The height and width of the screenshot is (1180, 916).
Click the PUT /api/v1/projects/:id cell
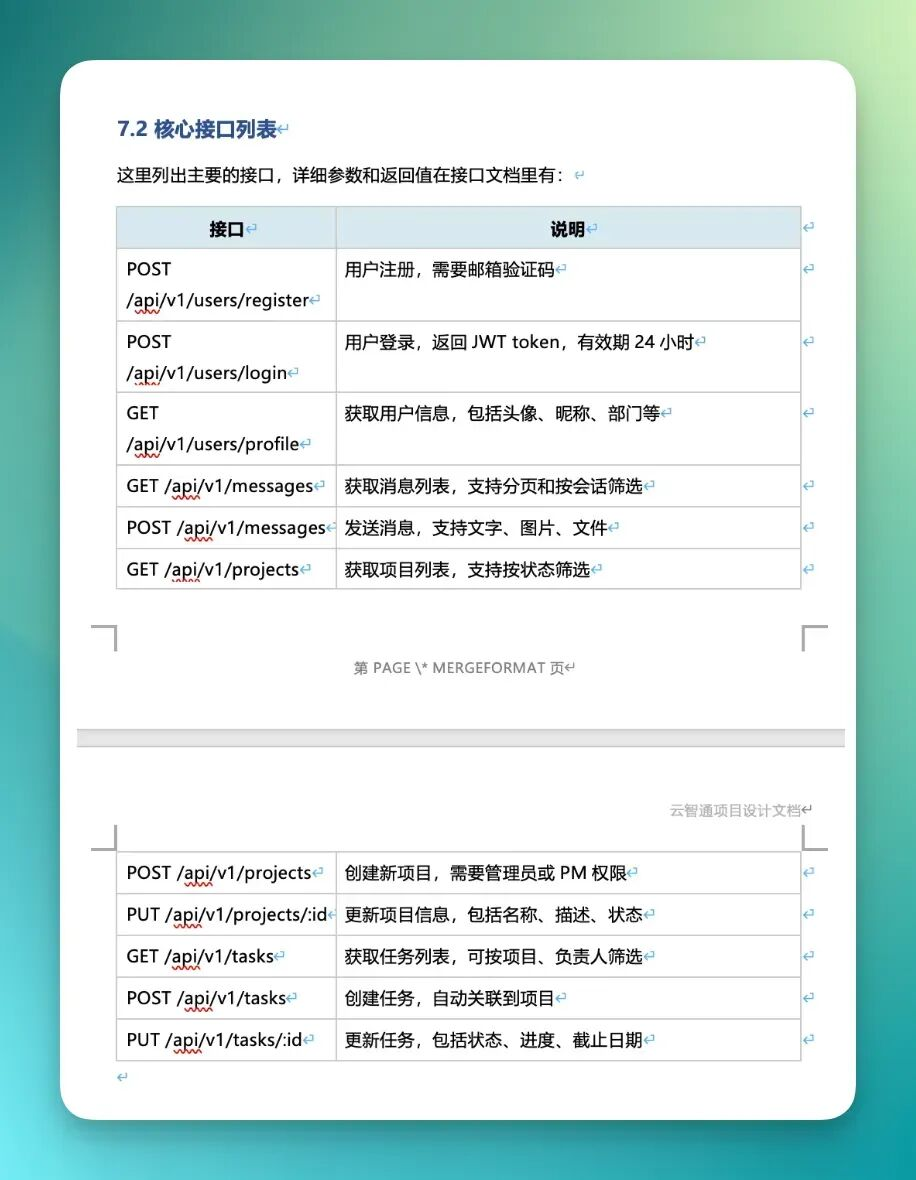point(226,915)
